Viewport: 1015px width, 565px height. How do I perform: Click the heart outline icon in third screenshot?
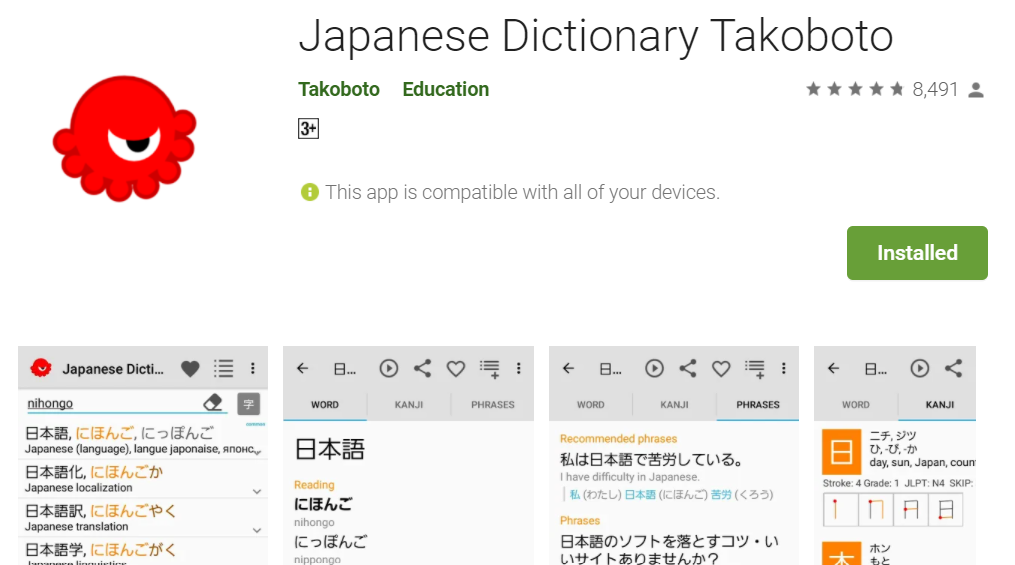click(x=721, y=369)
